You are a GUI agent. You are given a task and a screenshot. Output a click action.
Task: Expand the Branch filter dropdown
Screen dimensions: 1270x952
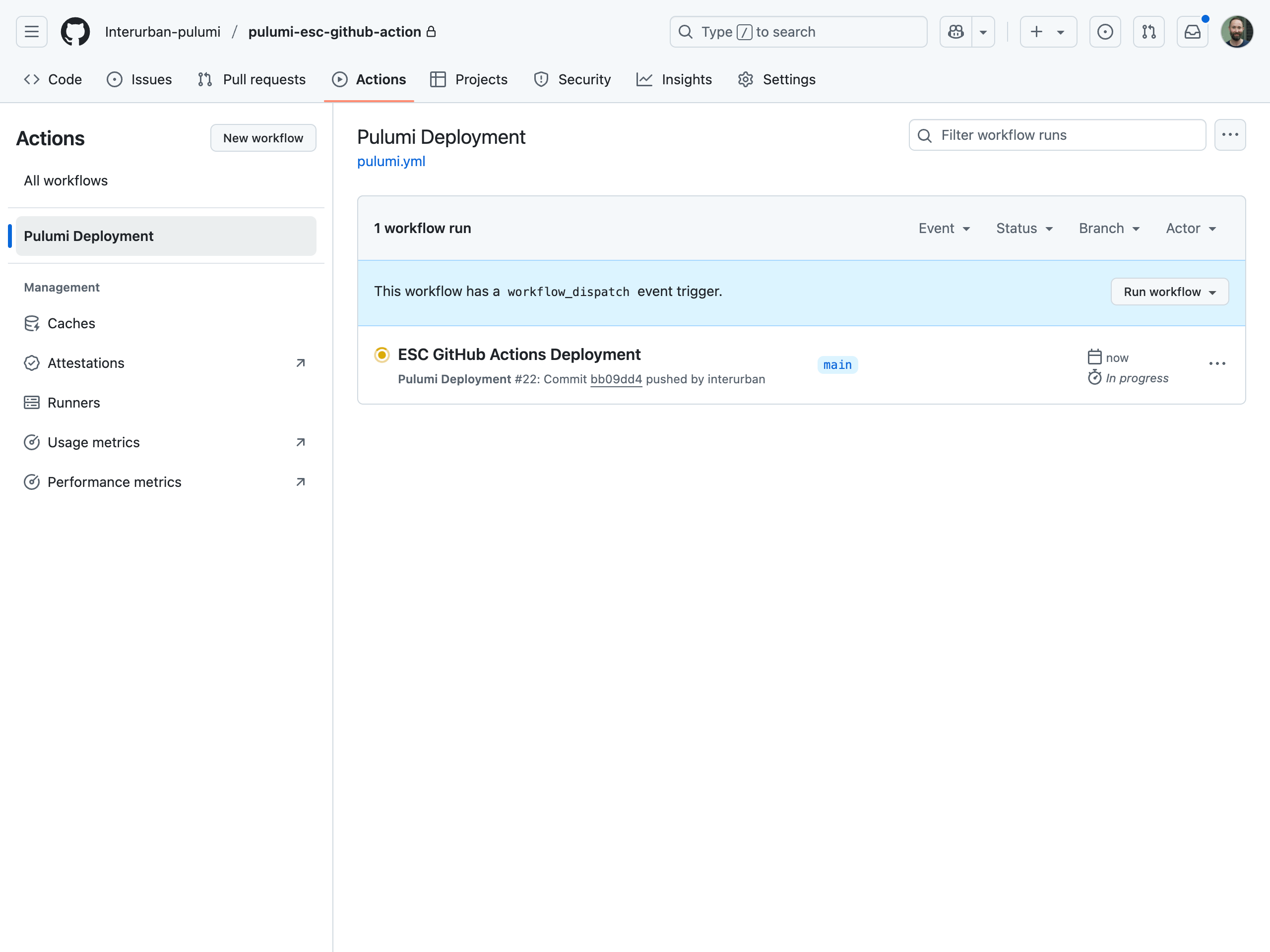pos(1109,229)
